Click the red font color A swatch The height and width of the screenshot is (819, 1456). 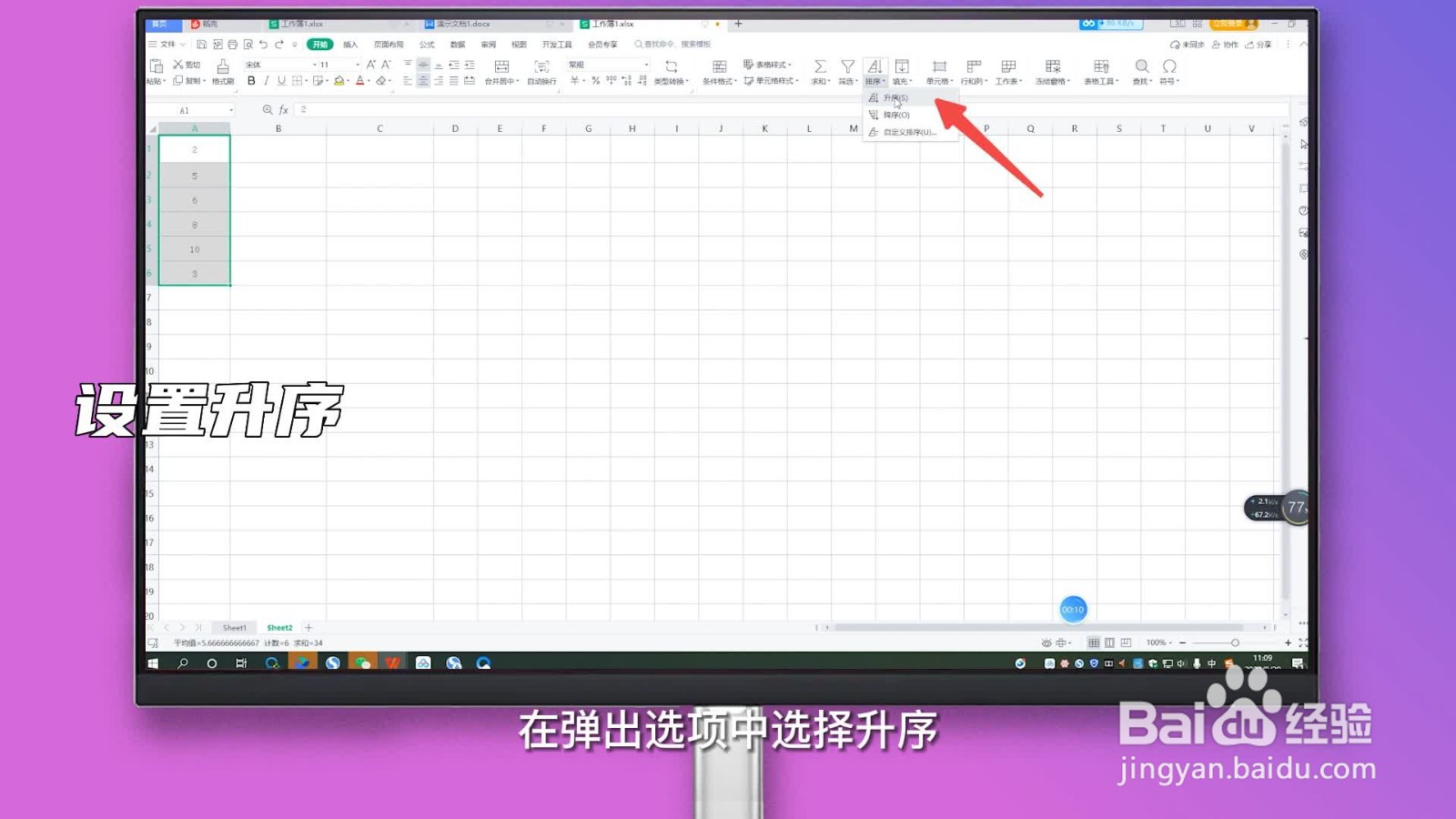(359, 81)
